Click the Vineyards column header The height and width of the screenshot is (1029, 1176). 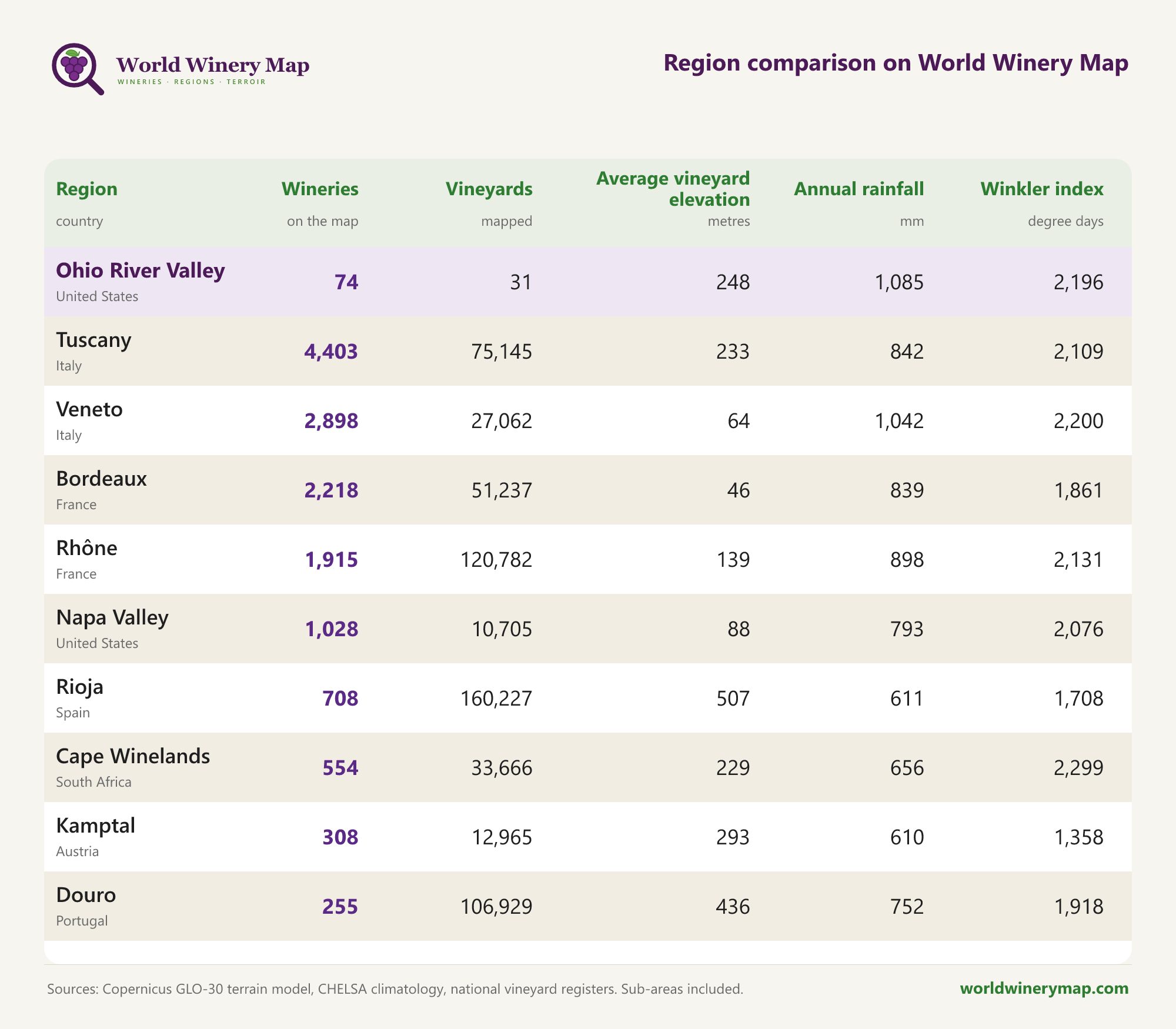(489, 189)
